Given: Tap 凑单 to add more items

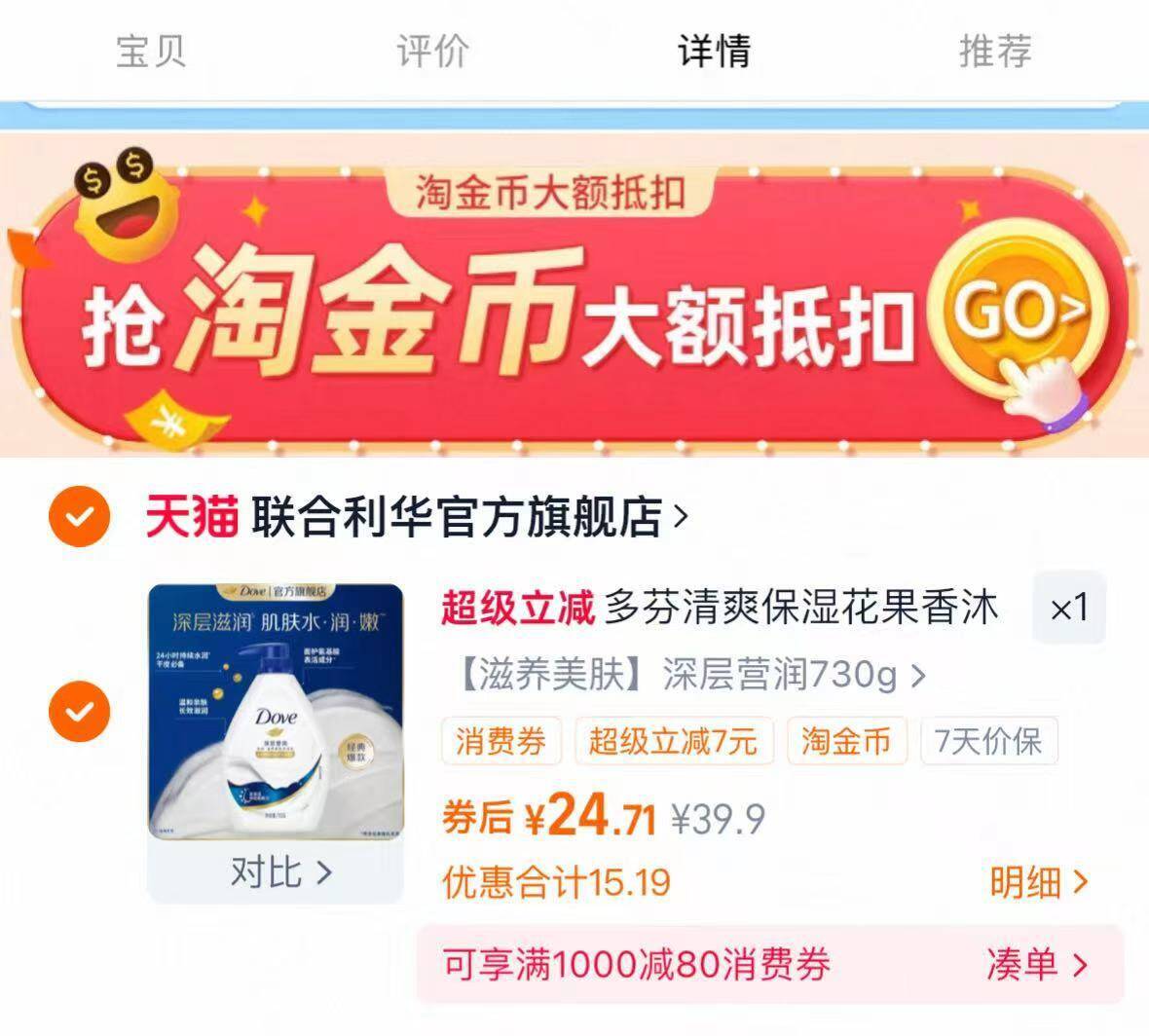Looking at the screenshot, I should [1037, 964].
